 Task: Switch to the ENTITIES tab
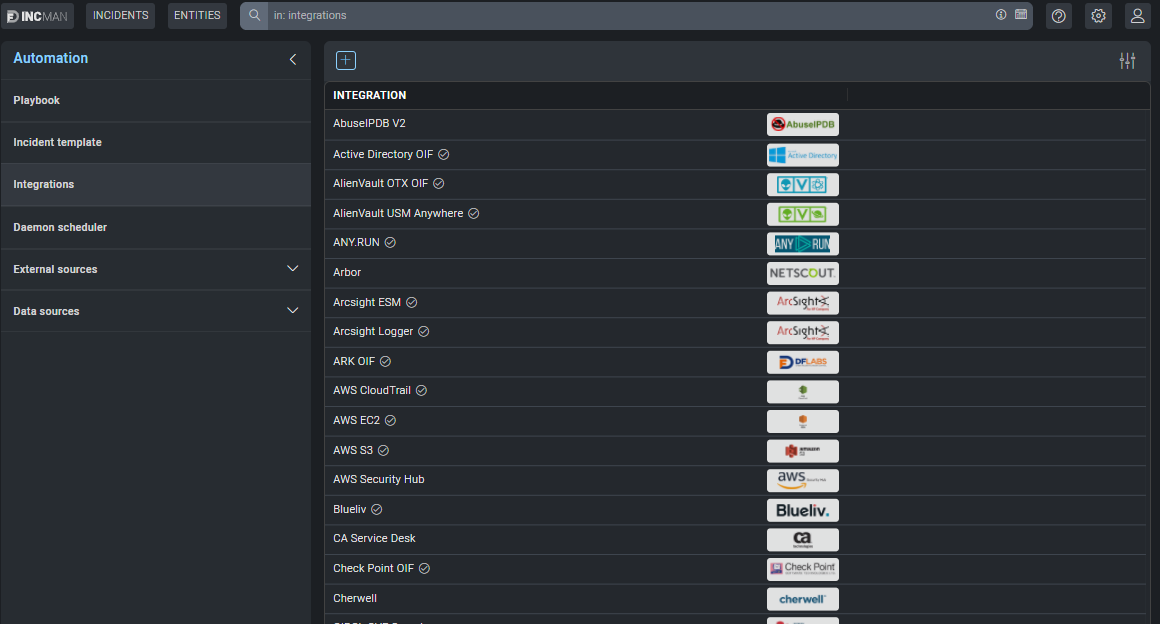pyautogui.click(x=197, y=15)
